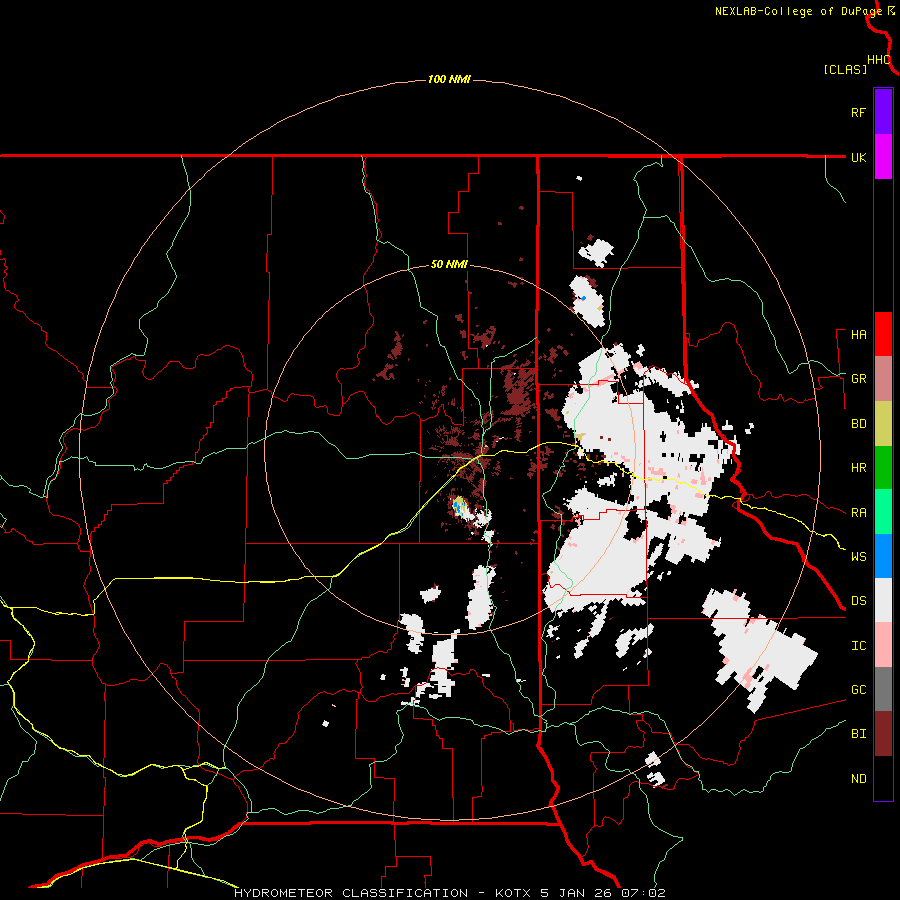Click the NEXLAB-College of DuPage text
The image size is (900, 900).
tap(799, 11)
